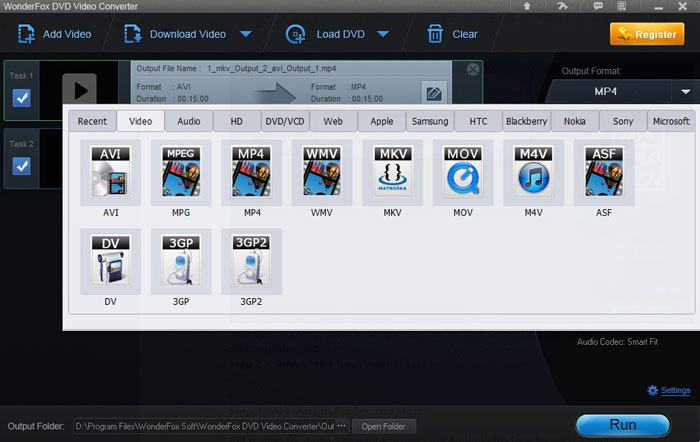Open the DVD/VCD tab
700x442 pixels.
tap(285, 121)
